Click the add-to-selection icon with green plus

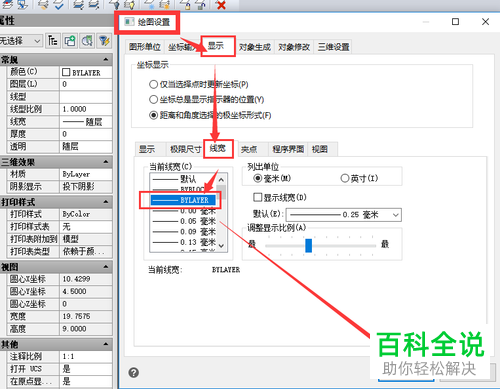click(x=70, y=41)
